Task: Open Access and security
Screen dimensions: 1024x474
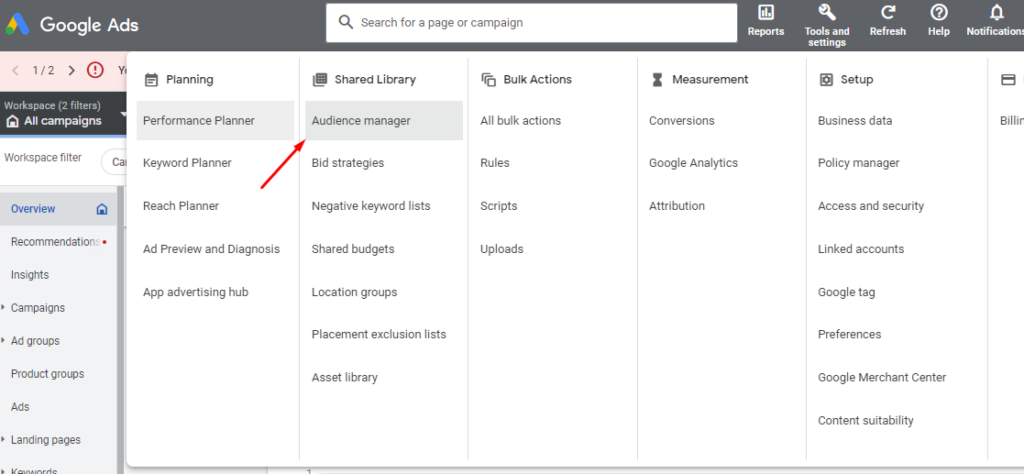Action: 871,206
